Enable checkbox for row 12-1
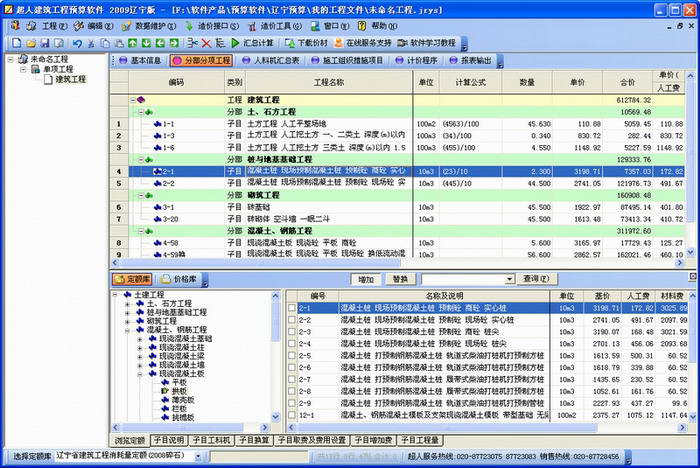This screenshot has width=700, height=468. (x=292, y=415)
